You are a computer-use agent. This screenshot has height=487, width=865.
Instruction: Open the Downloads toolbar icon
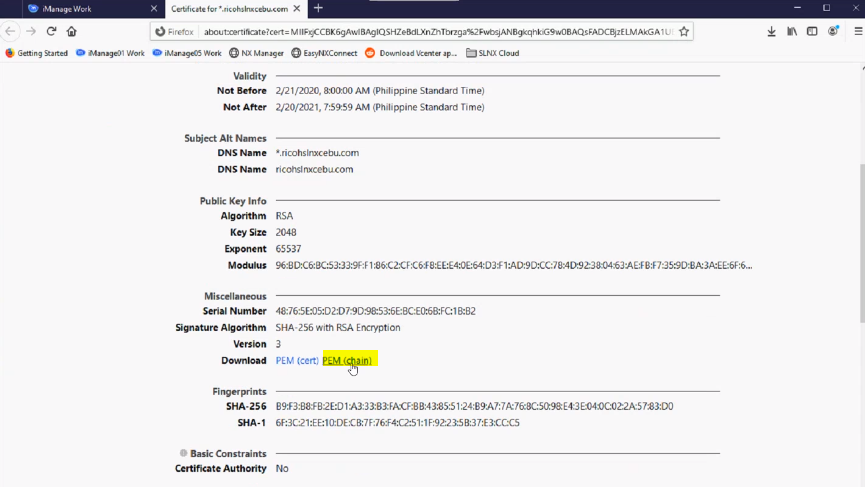(771, 31)
